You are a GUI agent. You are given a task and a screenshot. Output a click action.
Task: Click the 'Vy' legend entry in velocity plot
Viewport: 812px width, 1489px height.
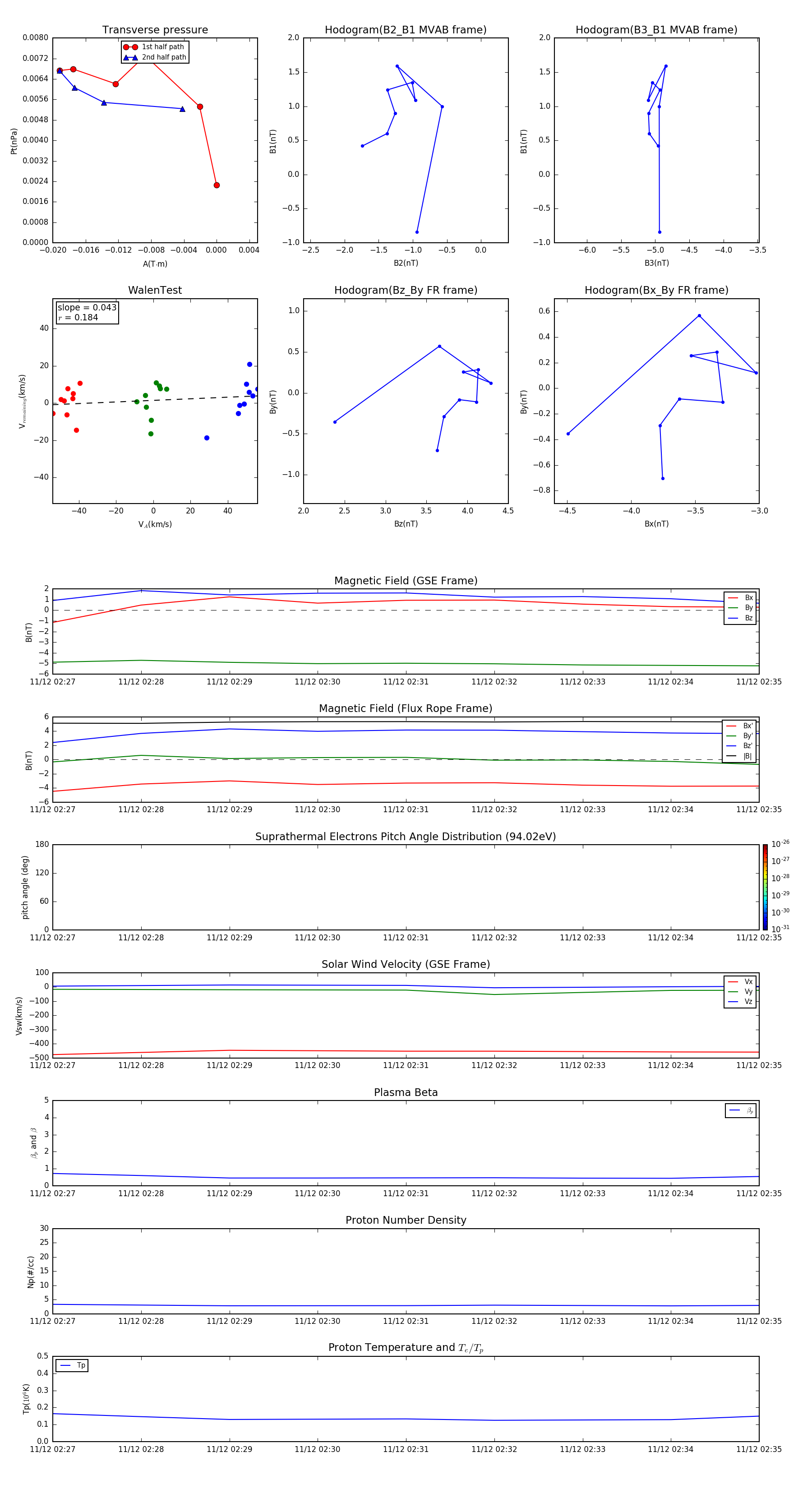pos(740,991)
